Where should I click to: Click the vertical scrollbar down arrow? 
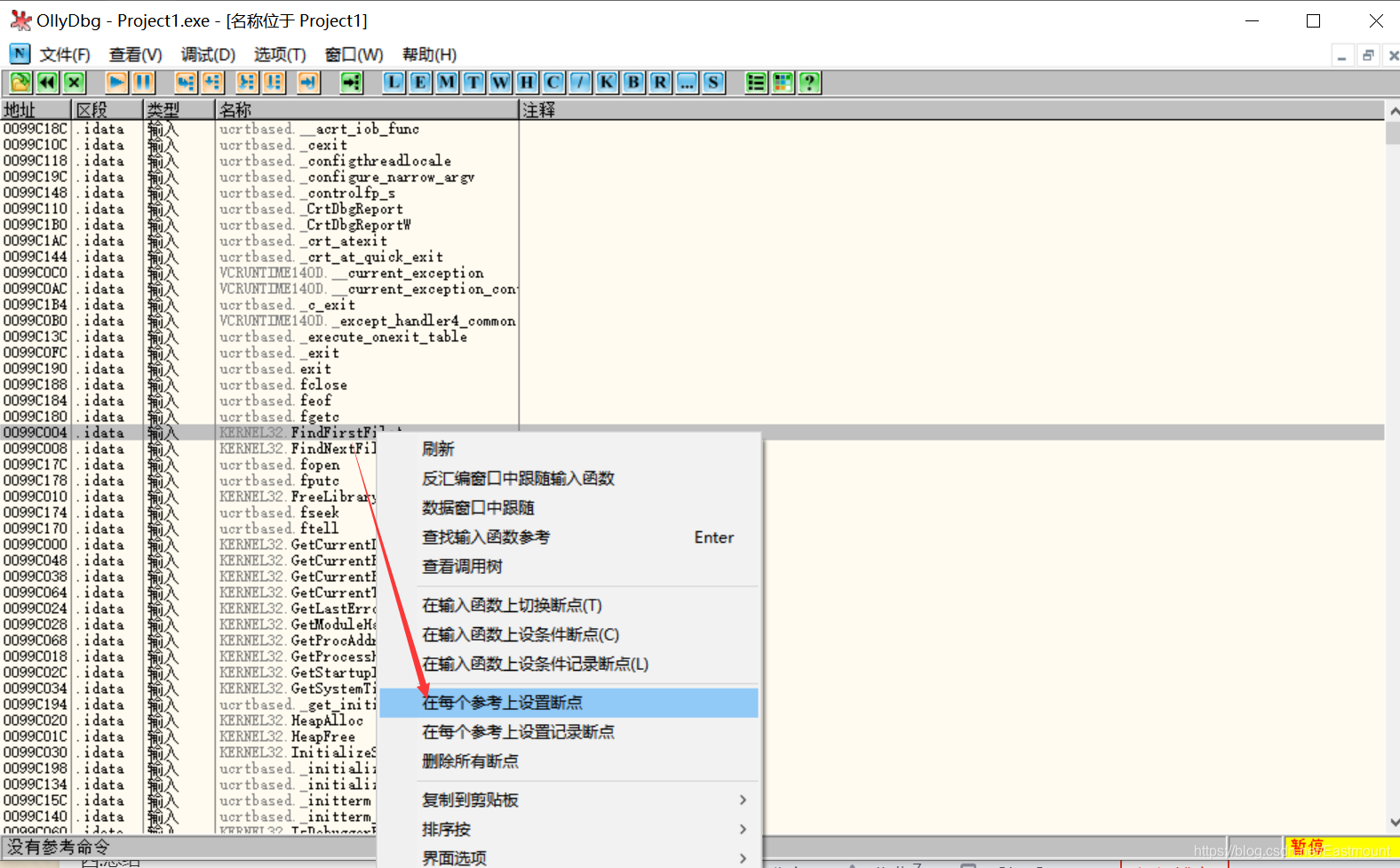(x=1392, y=823)
